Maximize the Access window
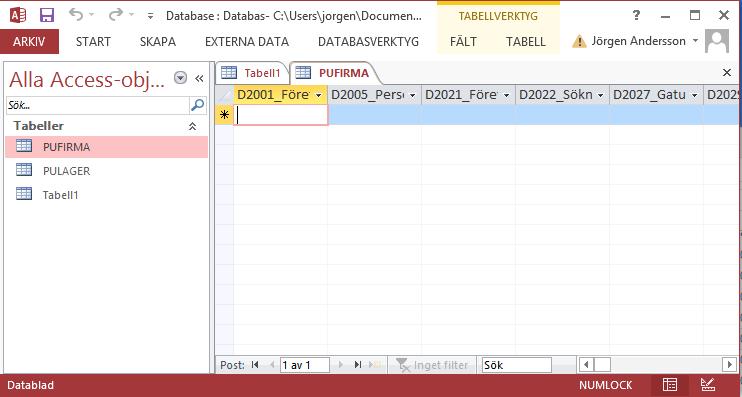 (x=695, y=15)
